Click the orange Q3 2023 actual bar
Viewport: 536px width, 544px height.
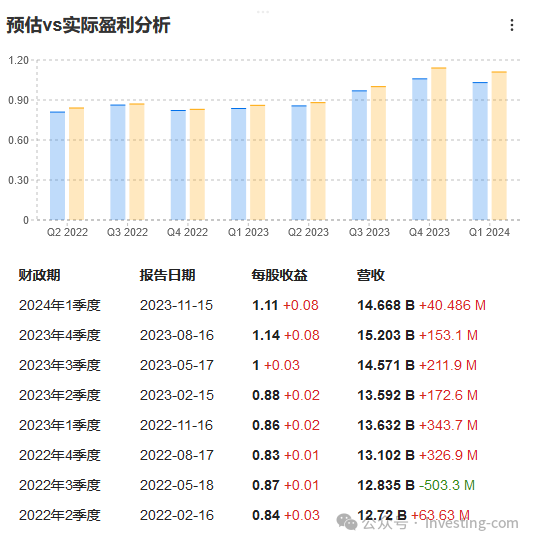click(x=378, y=153)
